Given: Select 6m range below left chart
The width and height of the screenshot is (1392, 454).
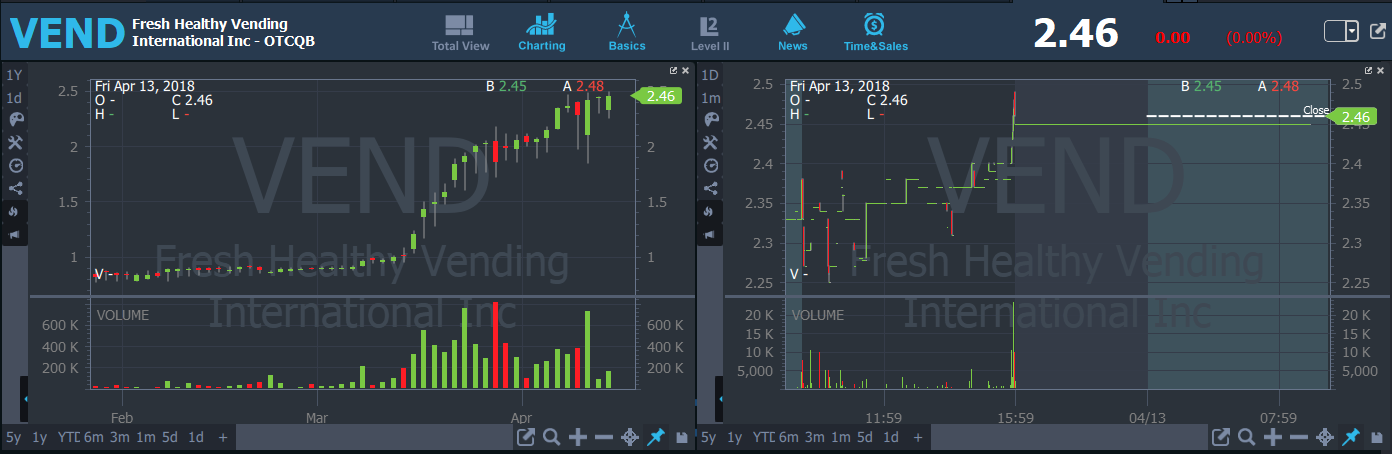Looking at the screenshot, I should [93, 437].
